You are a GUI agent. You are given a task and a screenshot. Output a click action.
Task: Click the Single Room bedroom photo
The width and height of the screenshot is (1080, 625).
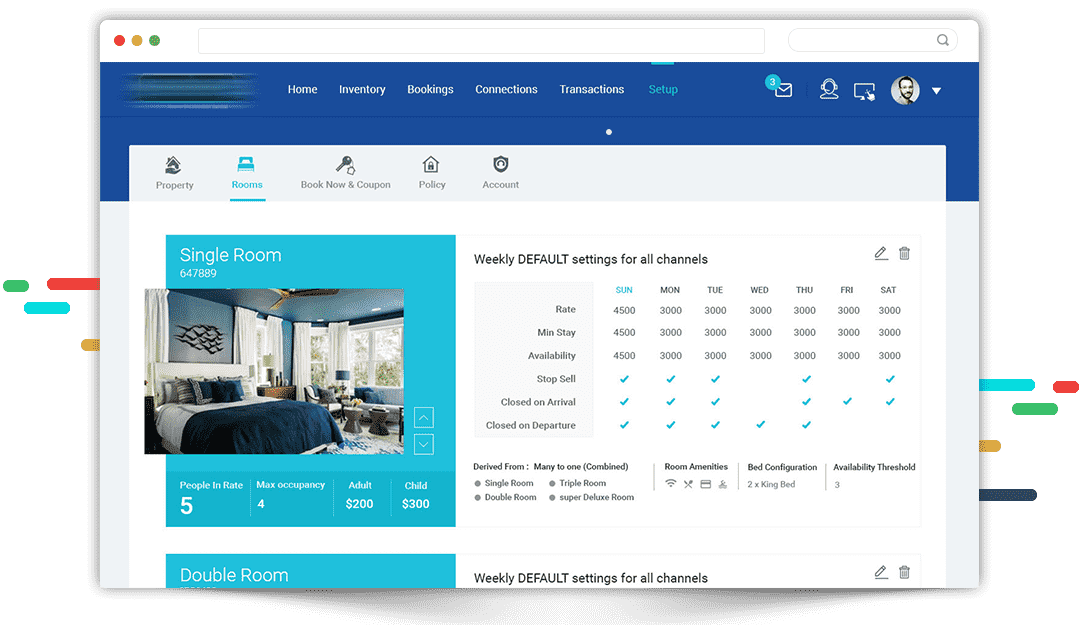point(274,371)
